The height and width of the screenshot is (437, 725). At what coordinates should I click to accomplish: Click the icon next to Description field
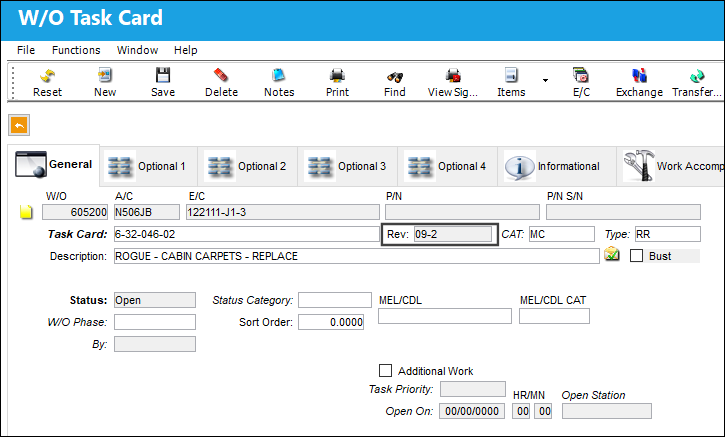pyautogui.click(x=612, y=254)
